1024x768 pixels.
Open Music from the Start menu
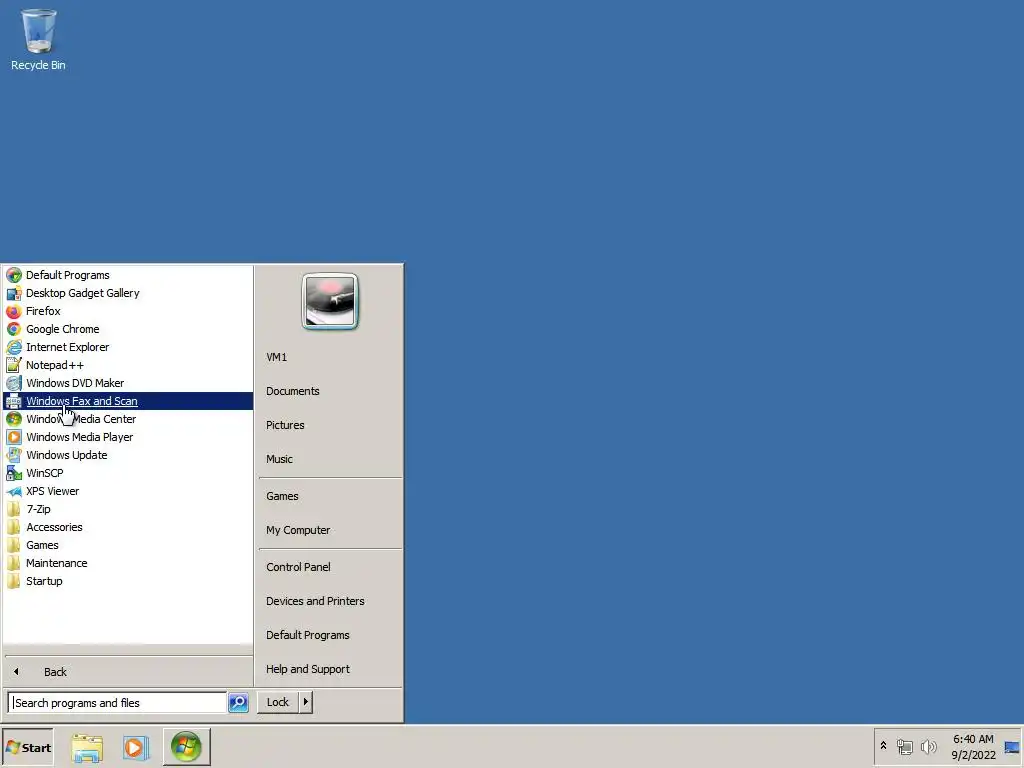tap(280, 459)
